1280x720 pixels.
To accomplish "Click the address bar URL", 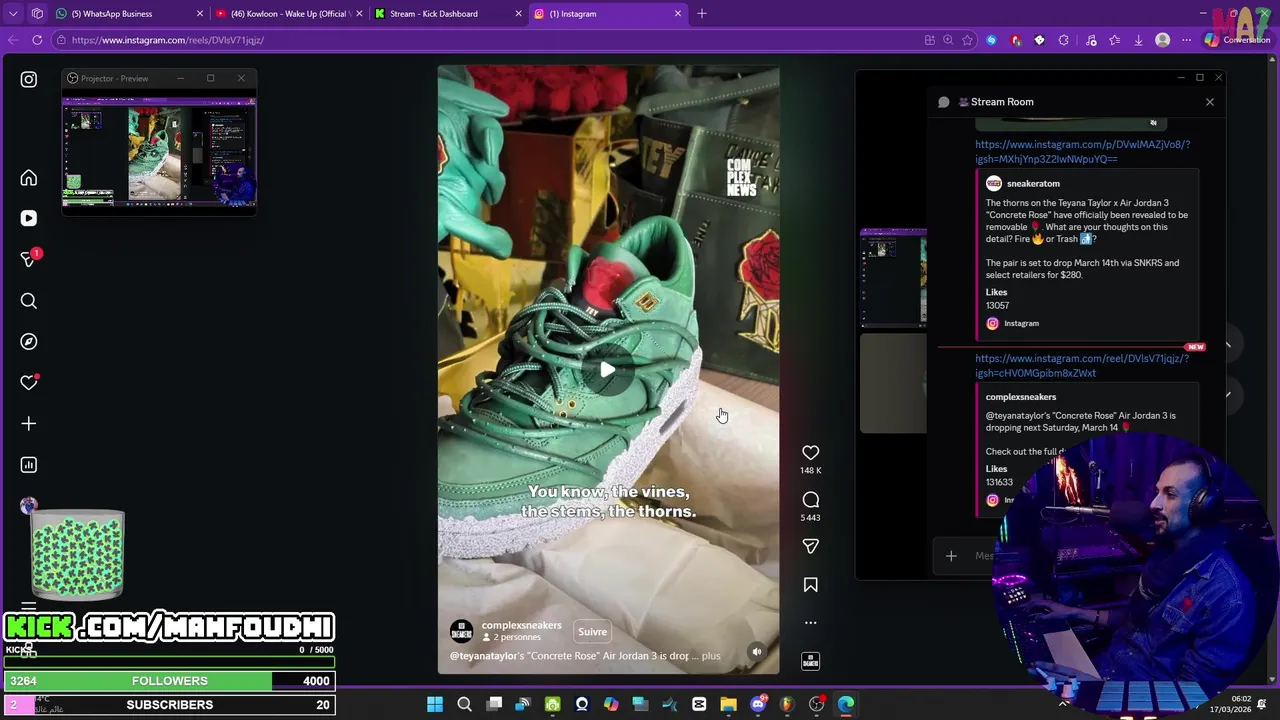I will (x=168, y=40).
